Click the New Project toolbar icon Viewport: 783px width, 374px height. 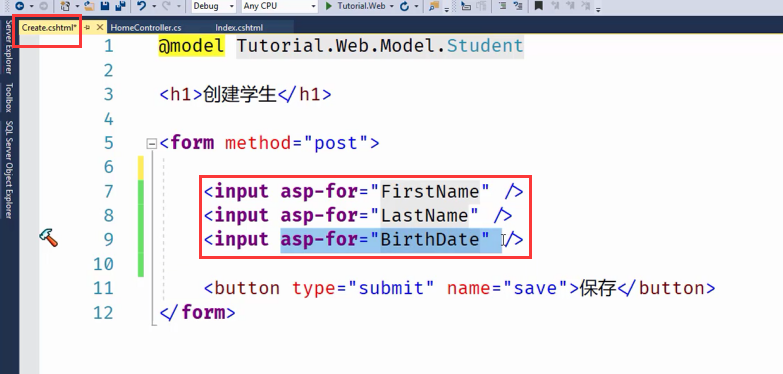[x=65, y=6]
